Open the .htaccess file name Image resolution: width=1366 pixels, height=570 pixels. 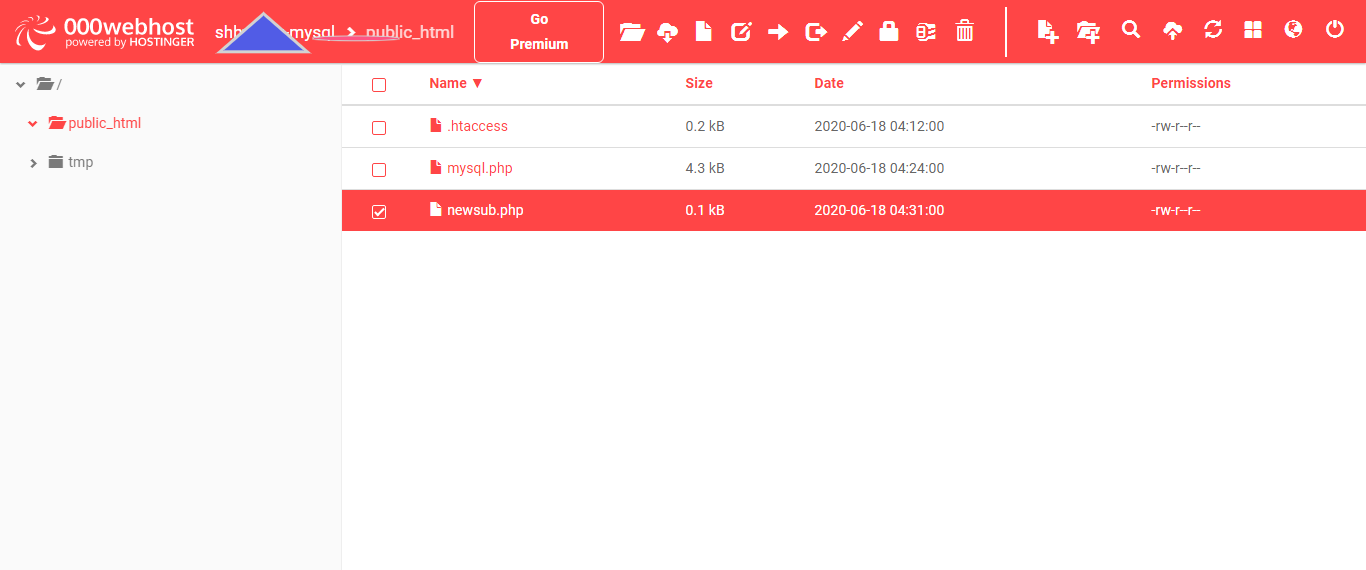pos(477,126)
